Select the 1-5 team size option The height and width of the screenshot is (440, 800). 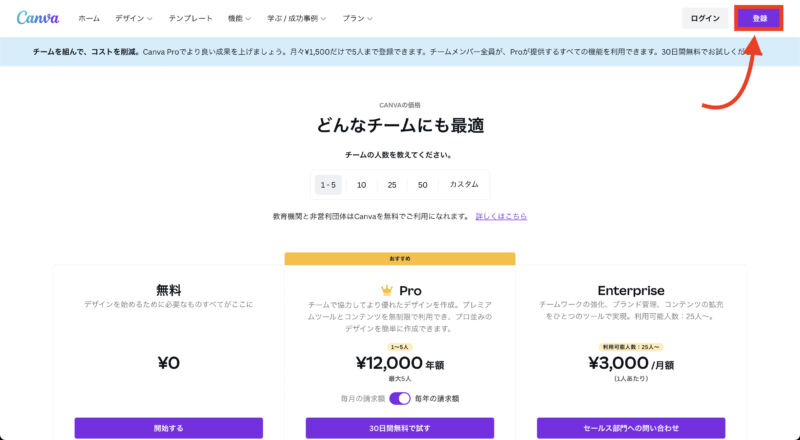tap(328, 185)
